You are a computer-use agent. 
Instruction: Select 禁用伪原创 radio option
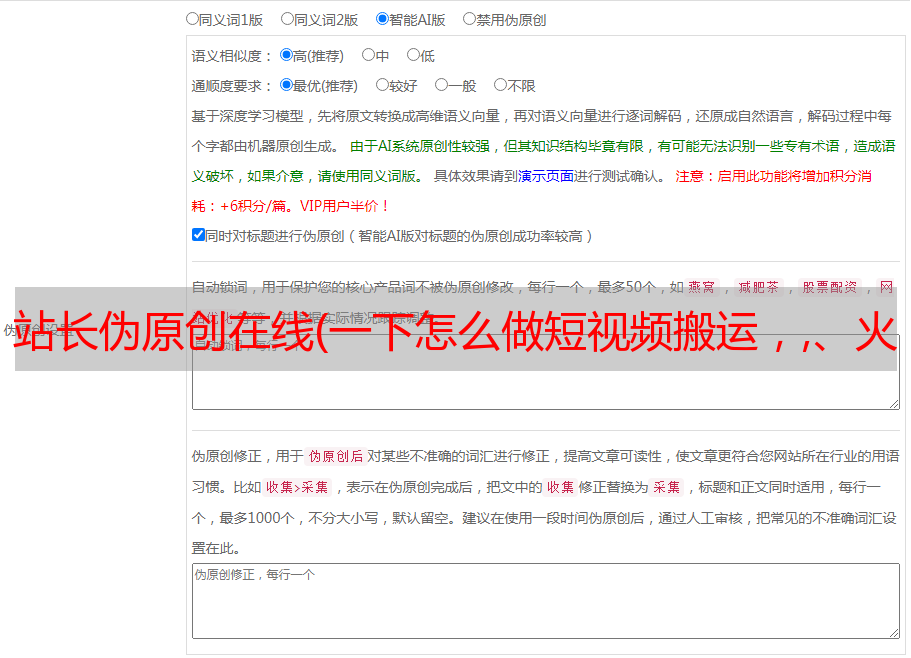[469, 19]
